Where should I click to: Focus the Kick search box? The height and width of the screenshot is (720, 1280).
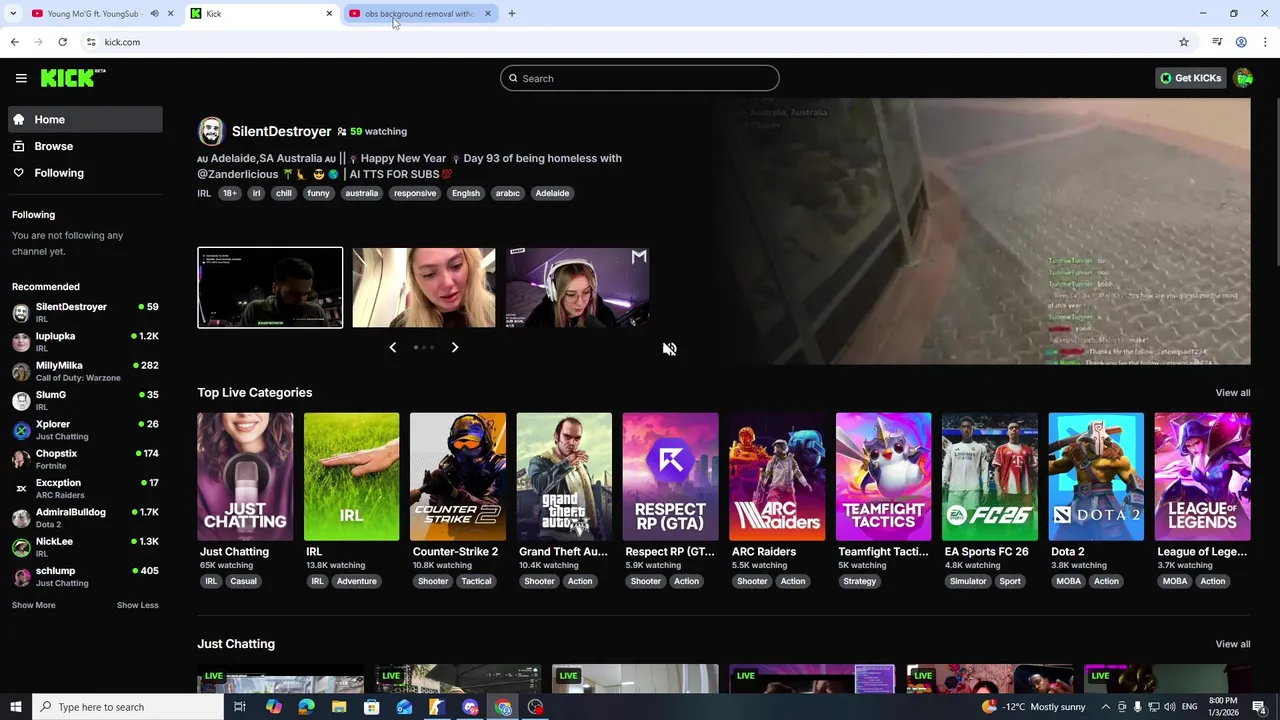coord(640,78)
